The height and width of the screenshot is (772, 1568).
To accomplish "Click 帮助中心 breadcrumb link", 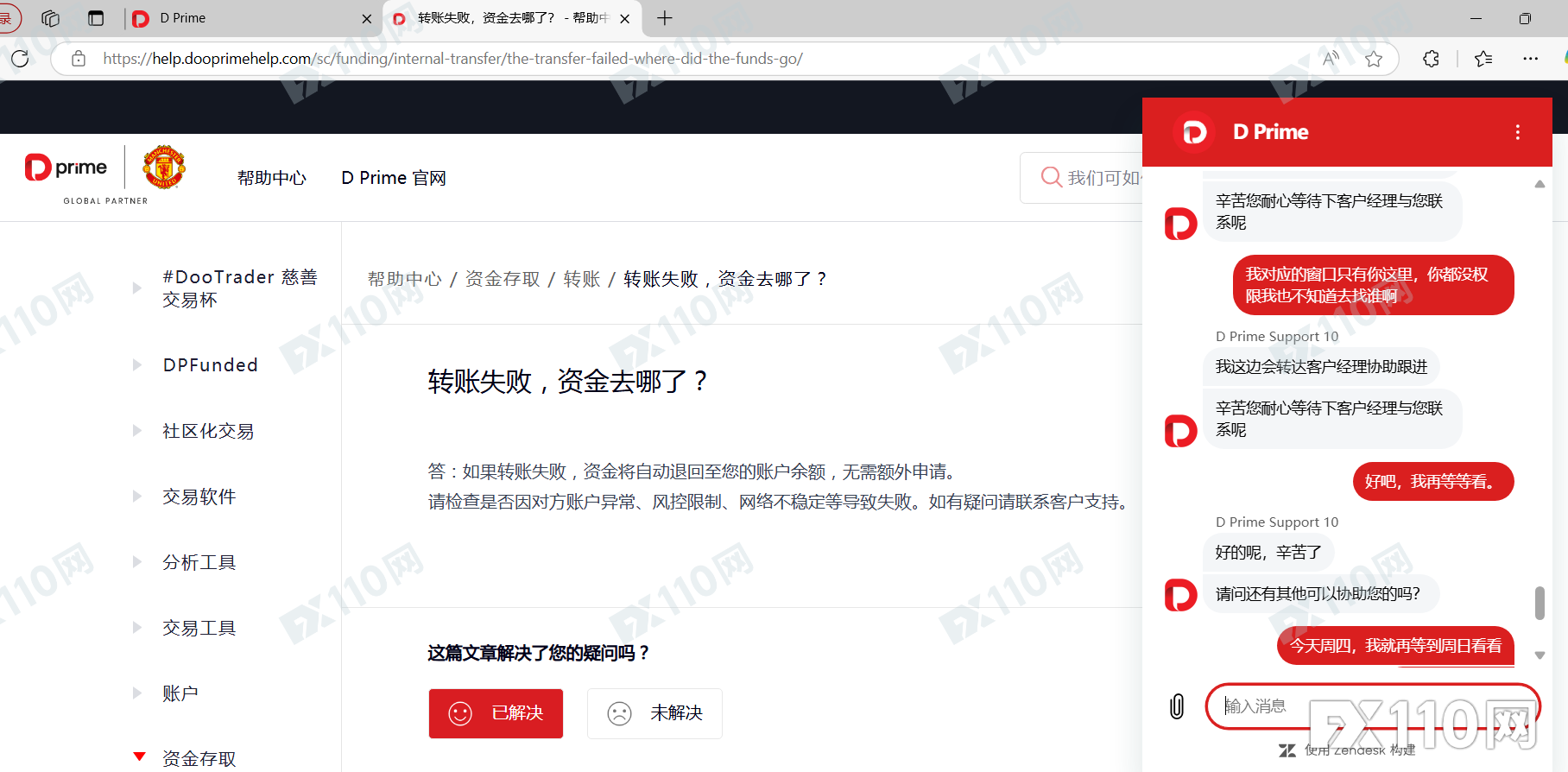I will (405, 279).
